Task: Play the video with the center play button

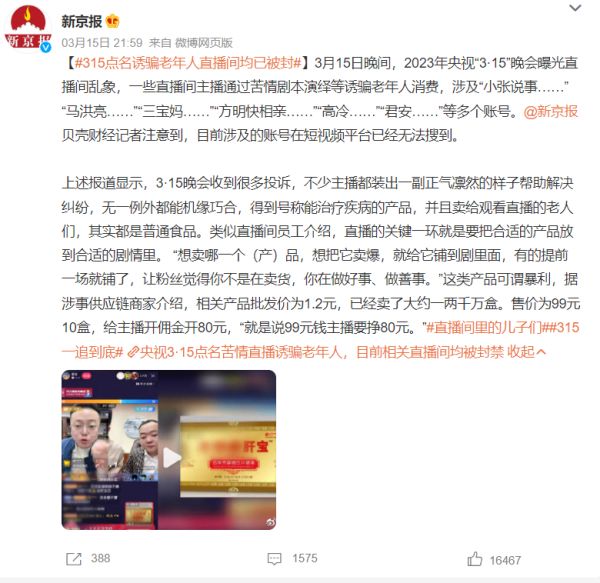Action: [171, 458]
